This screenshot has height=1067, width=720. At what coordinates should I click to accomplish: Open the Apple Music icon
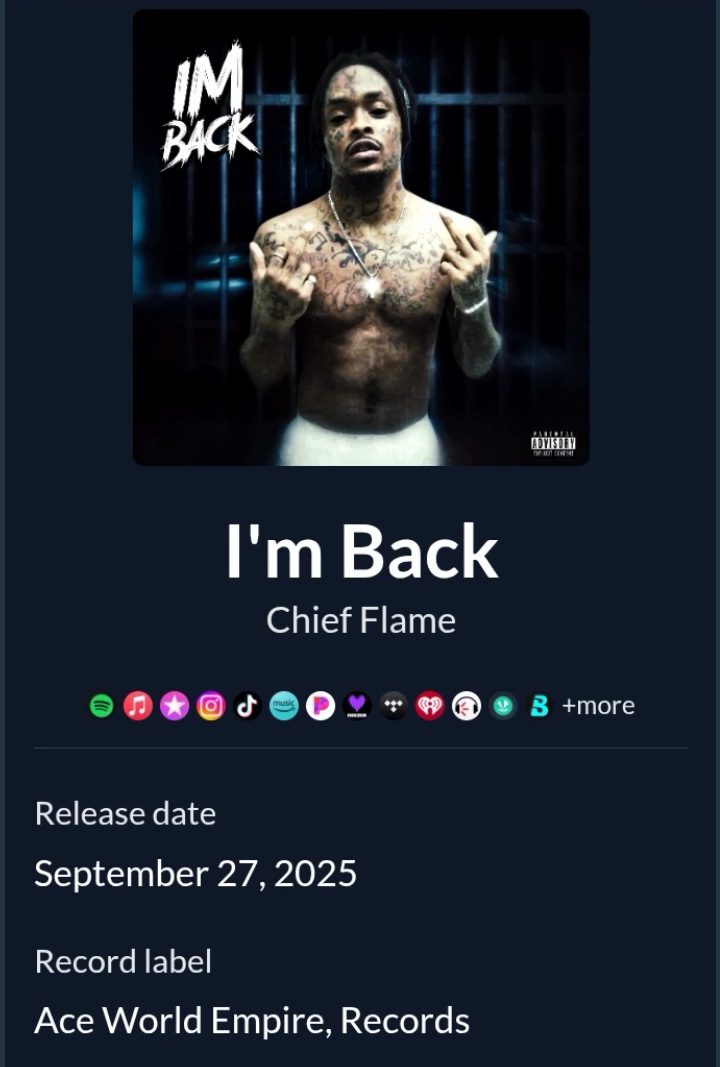(138, 706)
